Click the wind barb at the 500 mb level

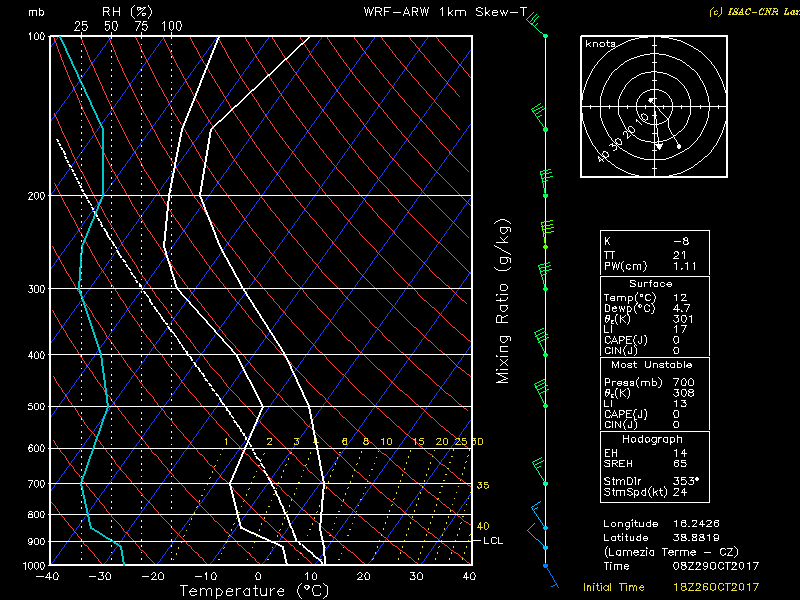541,394
